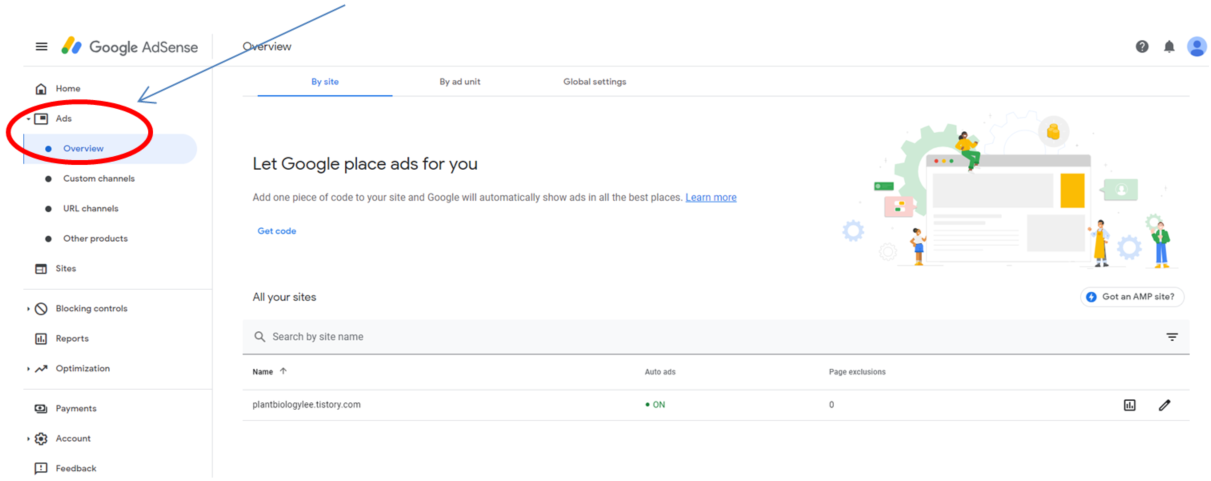
Task: Collapse the Ads section arrow
Action: tap(28, 119)
